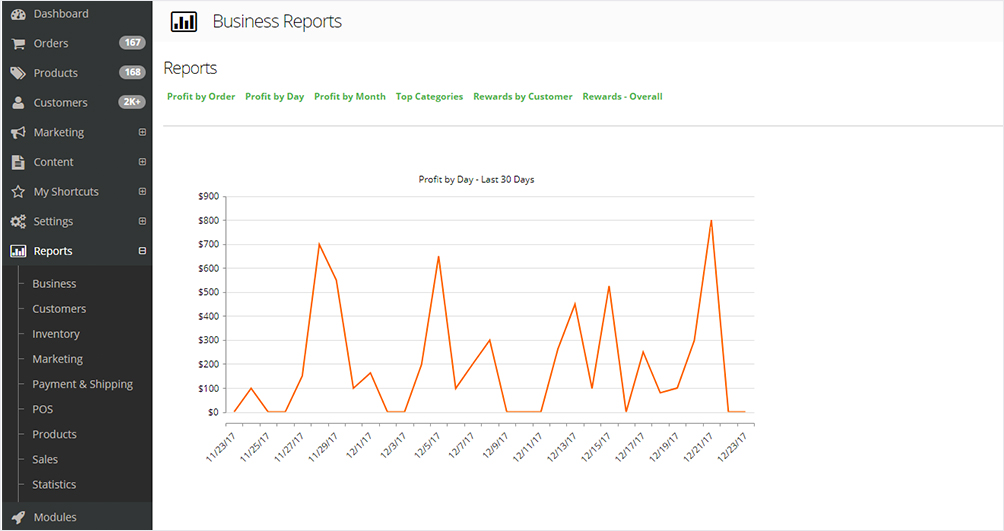Click the Marketing megaphone icon
Viewport: 1004px width, 531px height.
click(17, 133)
